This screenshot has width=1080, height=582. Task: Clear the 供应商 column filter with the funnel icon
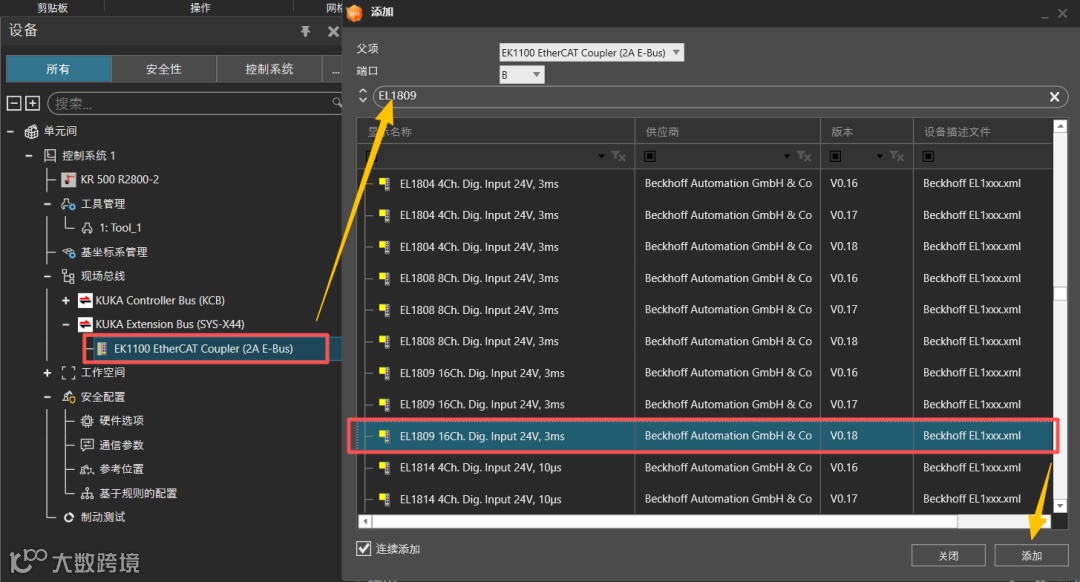pyautogui.click(x=804, y=156)
